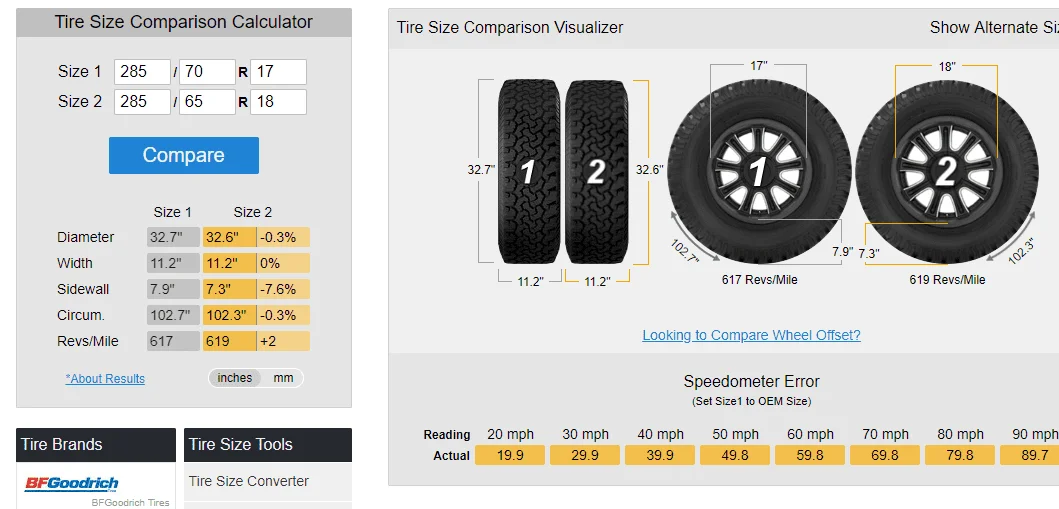Click the blue Compare button

[184, 155]
